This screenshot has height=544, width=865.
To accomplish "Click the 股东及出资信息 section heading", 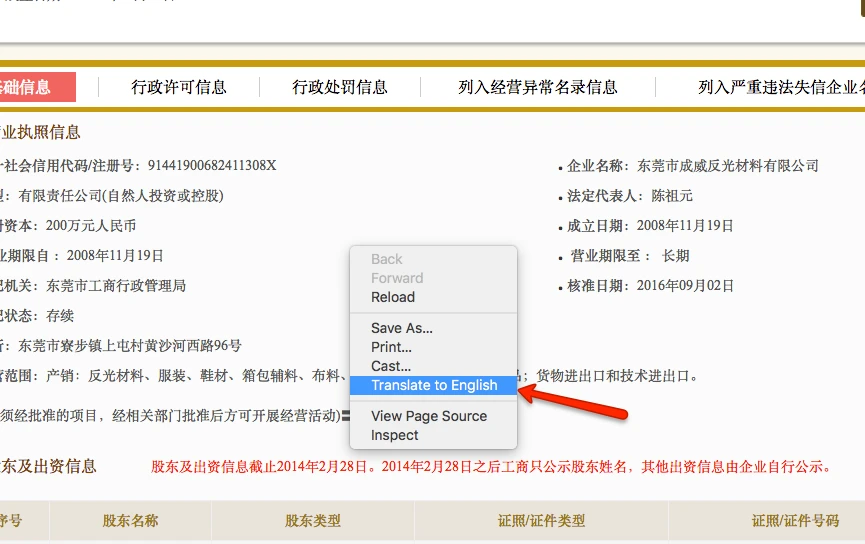I will 48,467.
